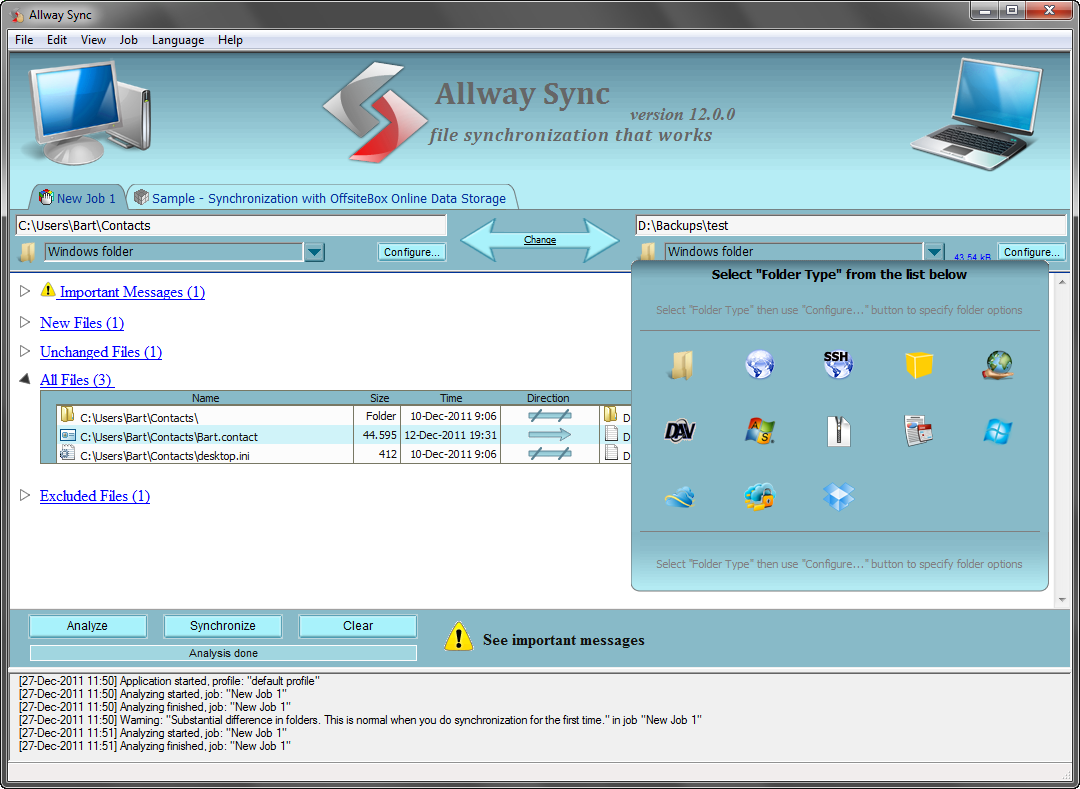Image resolution: width=1080 pixels, height=789 pixels.
Task: Click the right Windows folder combo box field
Action: [x=793, y=252]
